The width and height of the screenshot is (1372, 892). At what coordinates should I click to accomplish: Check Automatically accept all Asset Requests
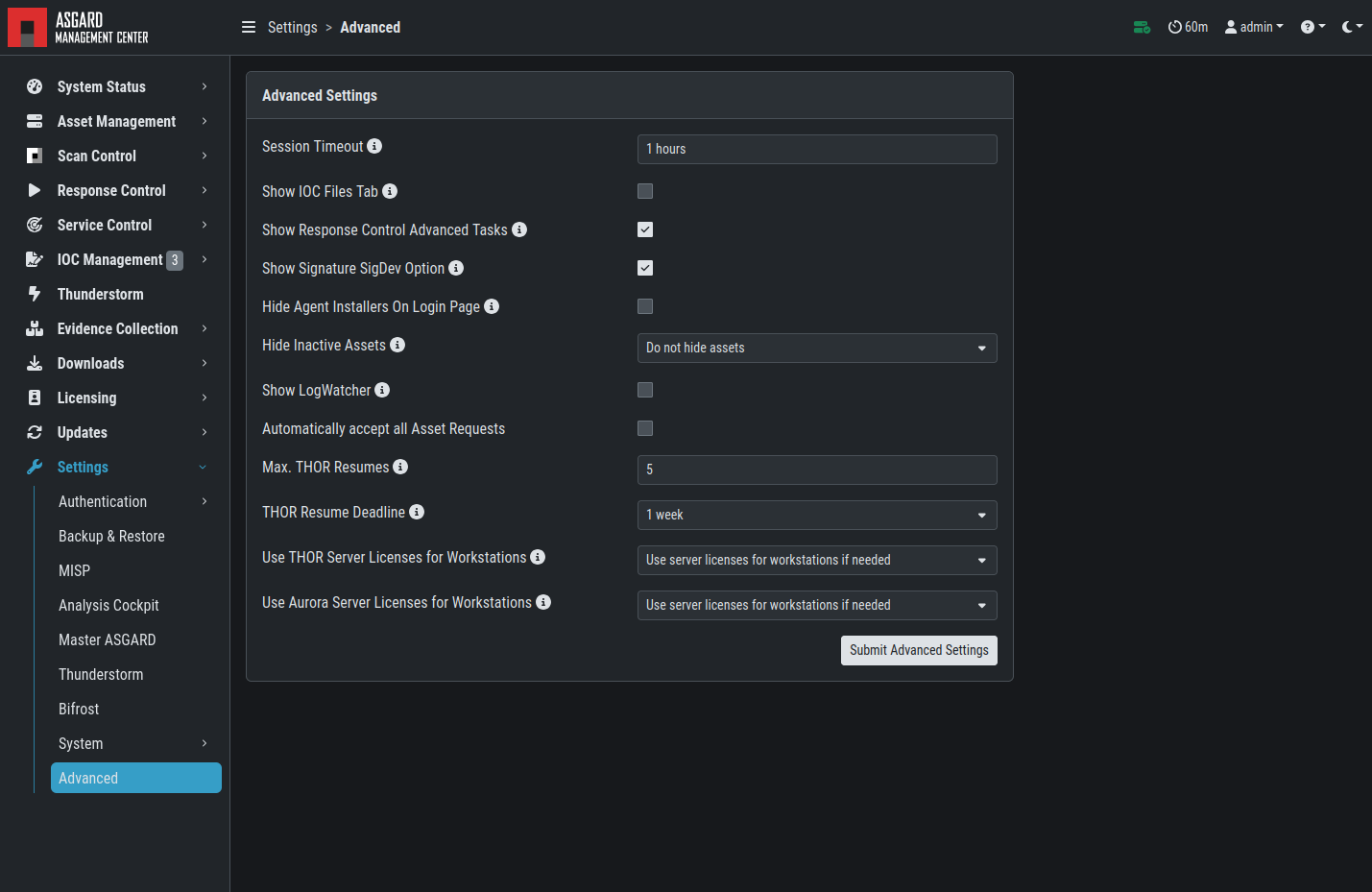(x=645, y=428)
